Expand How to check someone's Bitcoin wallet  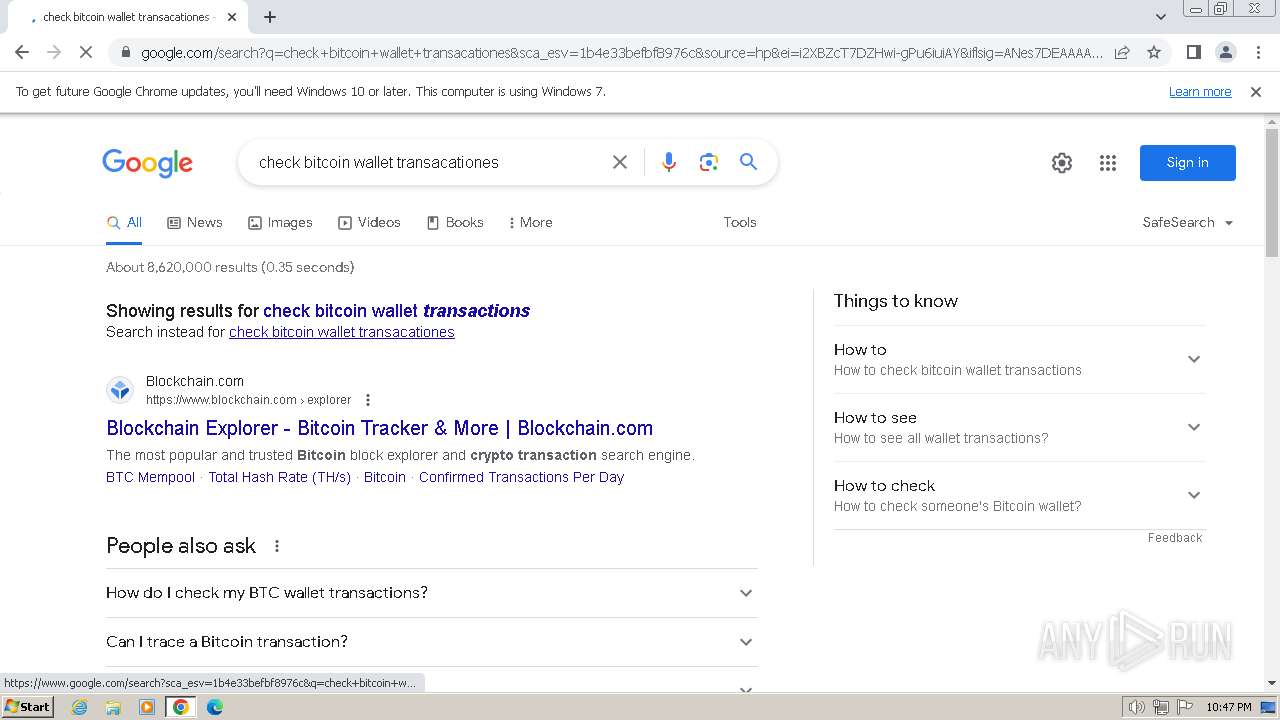tap(1019, 495)
